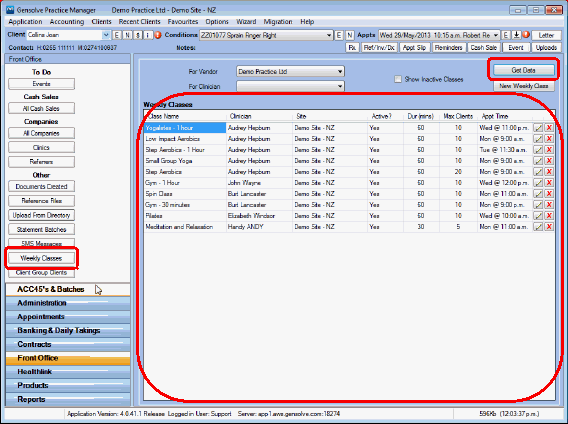Open the Banking & Daily Takings section

point(68,331)
